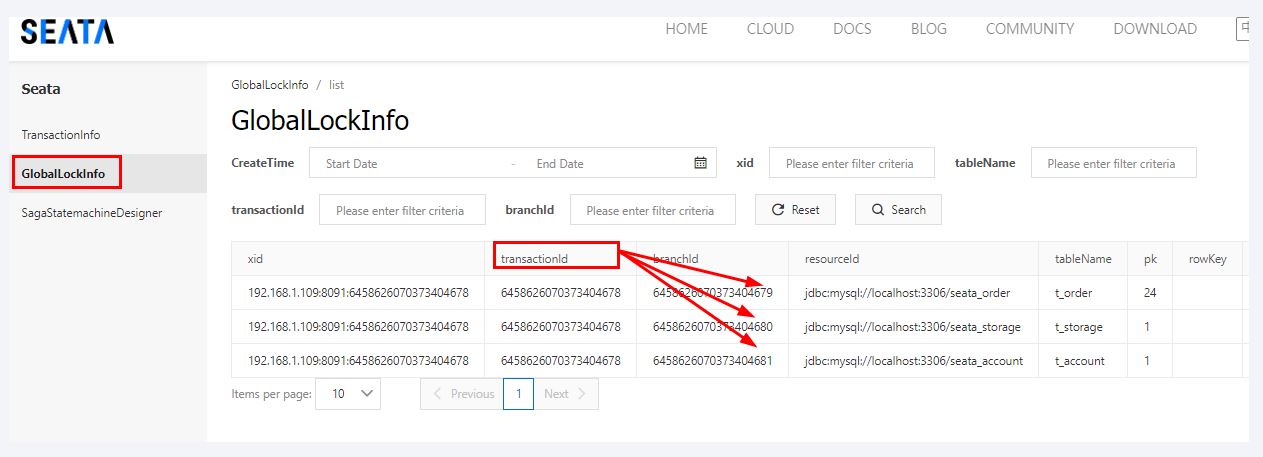Click transactionId cell in the t_storage row
Image resolution: width=1263 pixels, height=457 pixels.
click(560, 327)
